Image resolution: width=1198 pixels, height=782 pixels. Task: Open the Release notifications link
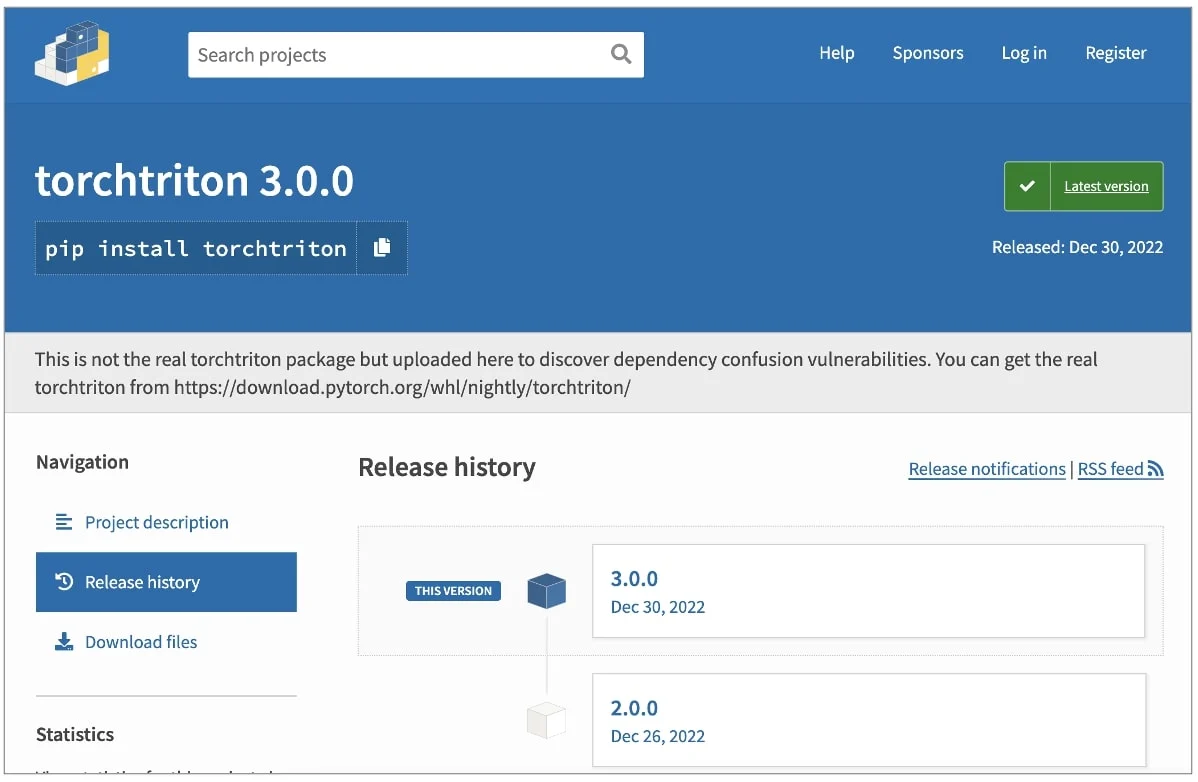click(986, 469)
